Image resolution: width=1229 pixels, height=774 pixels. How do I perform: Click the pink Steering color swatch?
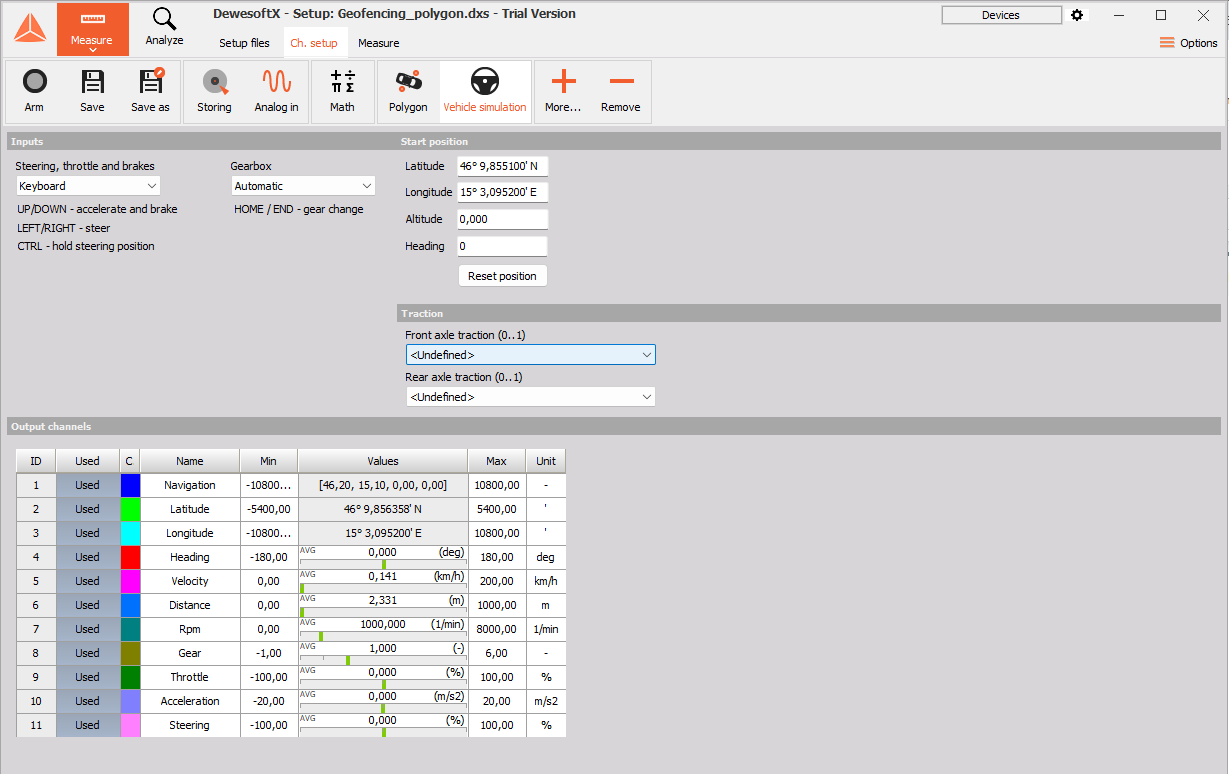pyautogui.click(x=130, y=725)
